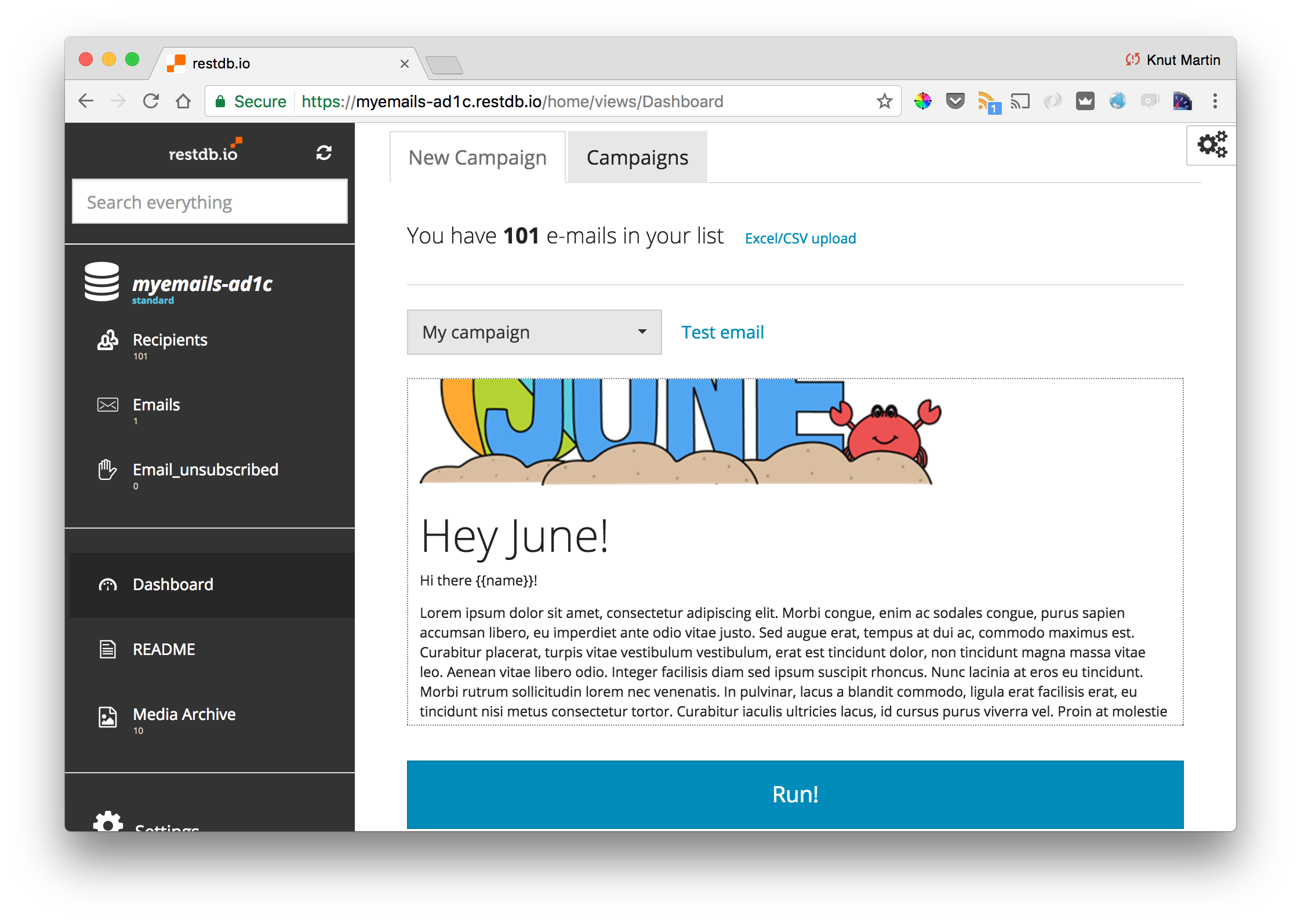The width and height of the screenshot is (1301, 924).
Task: Click the browser address bar URL
Action: coord(512,101)
